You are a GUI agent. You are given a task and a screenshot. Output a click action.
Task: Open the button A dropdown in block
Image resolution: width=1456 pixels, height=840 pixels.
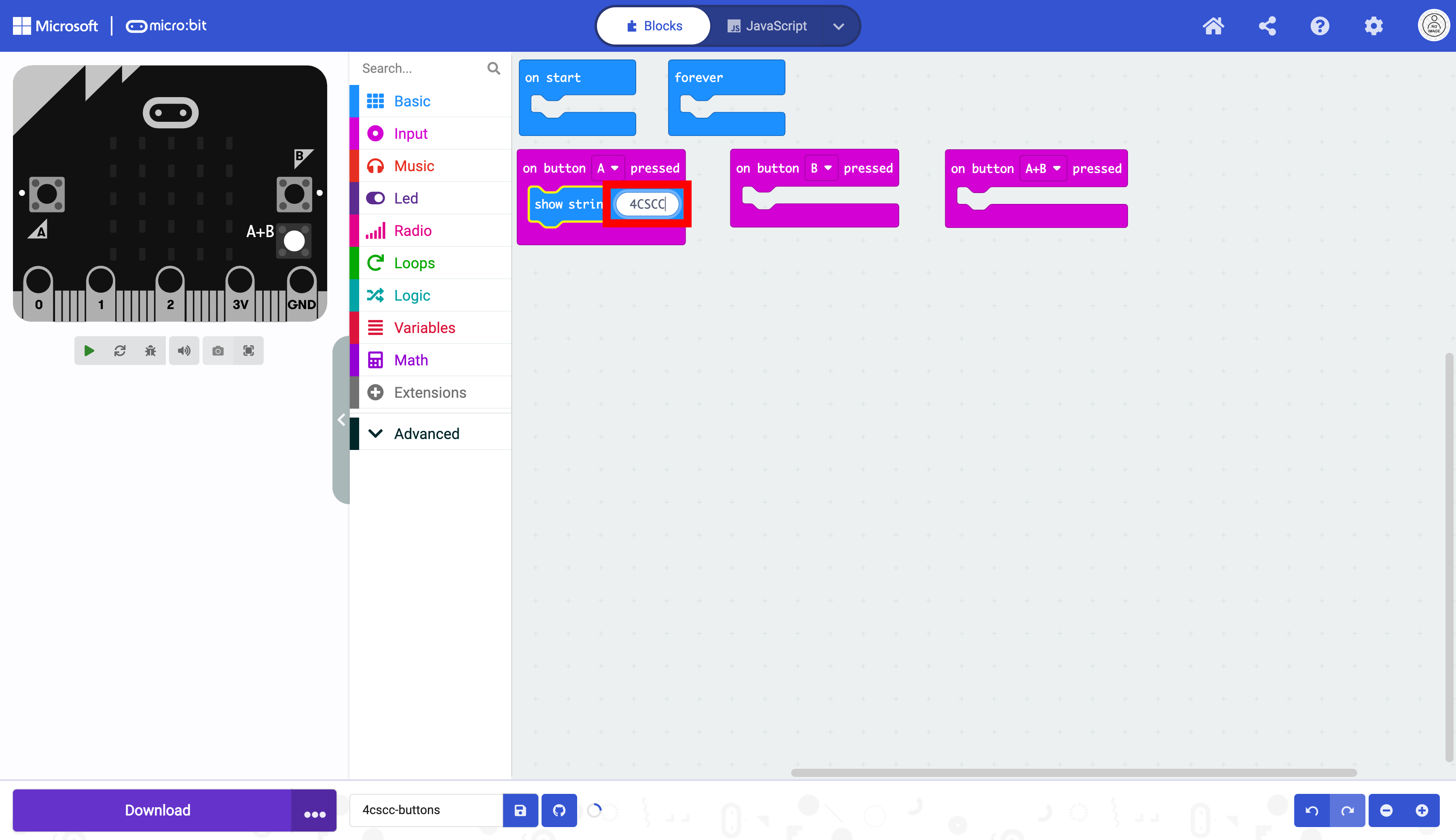tap(608, 168)
